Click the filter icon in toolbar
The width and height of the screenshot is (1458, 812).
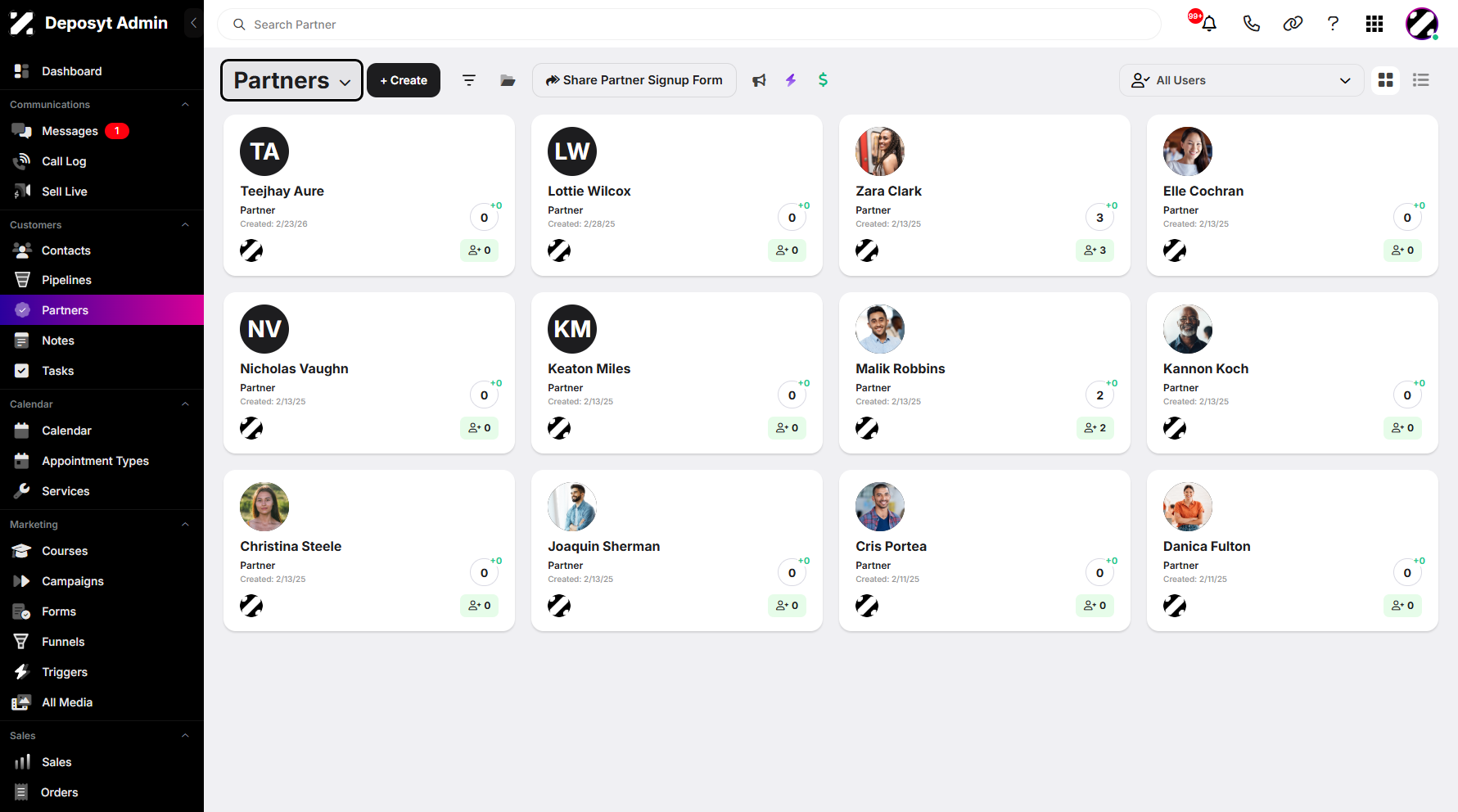coord(469,80)
